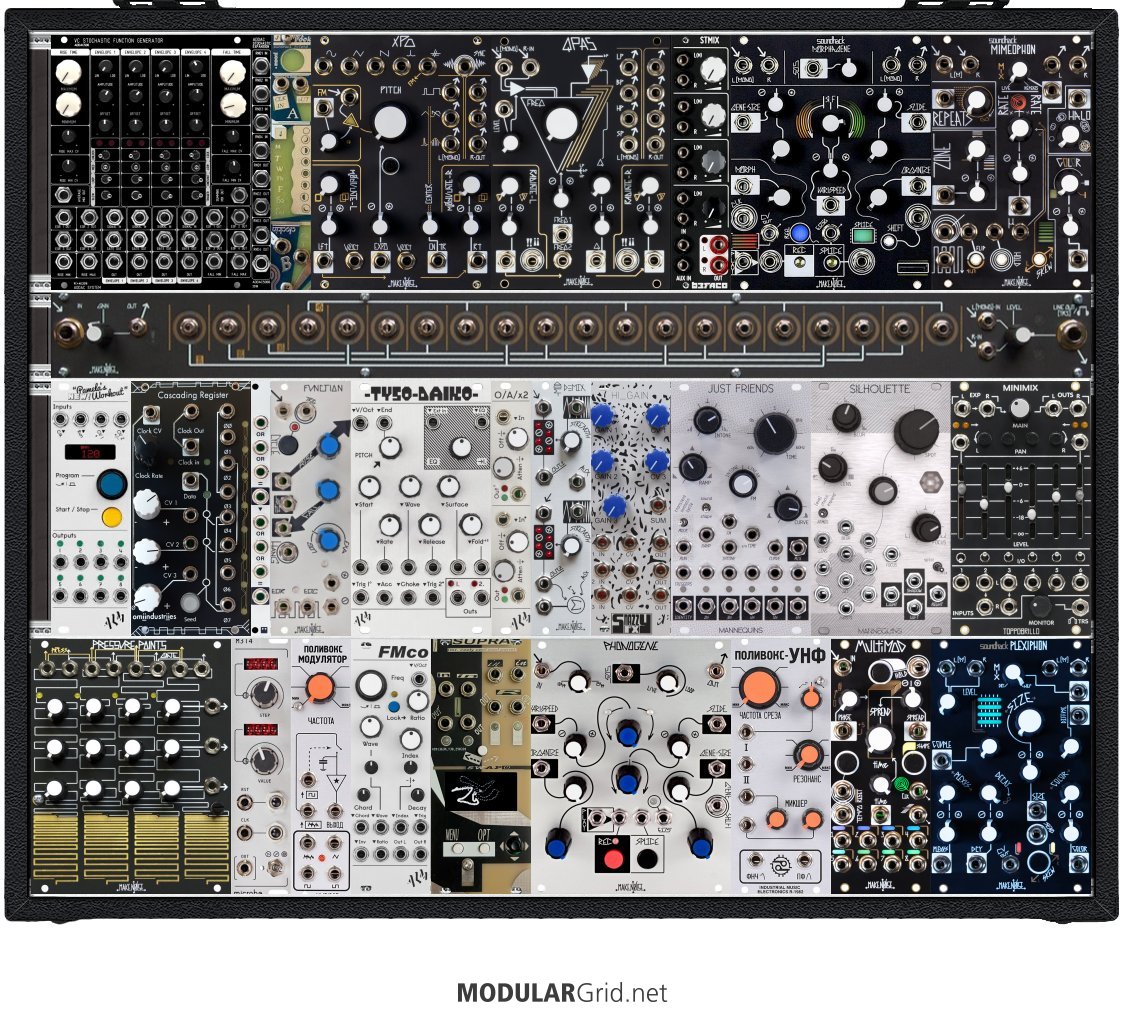Click the MAIN knob on Minimix
The image size is (1126, 1014).
1019,408
